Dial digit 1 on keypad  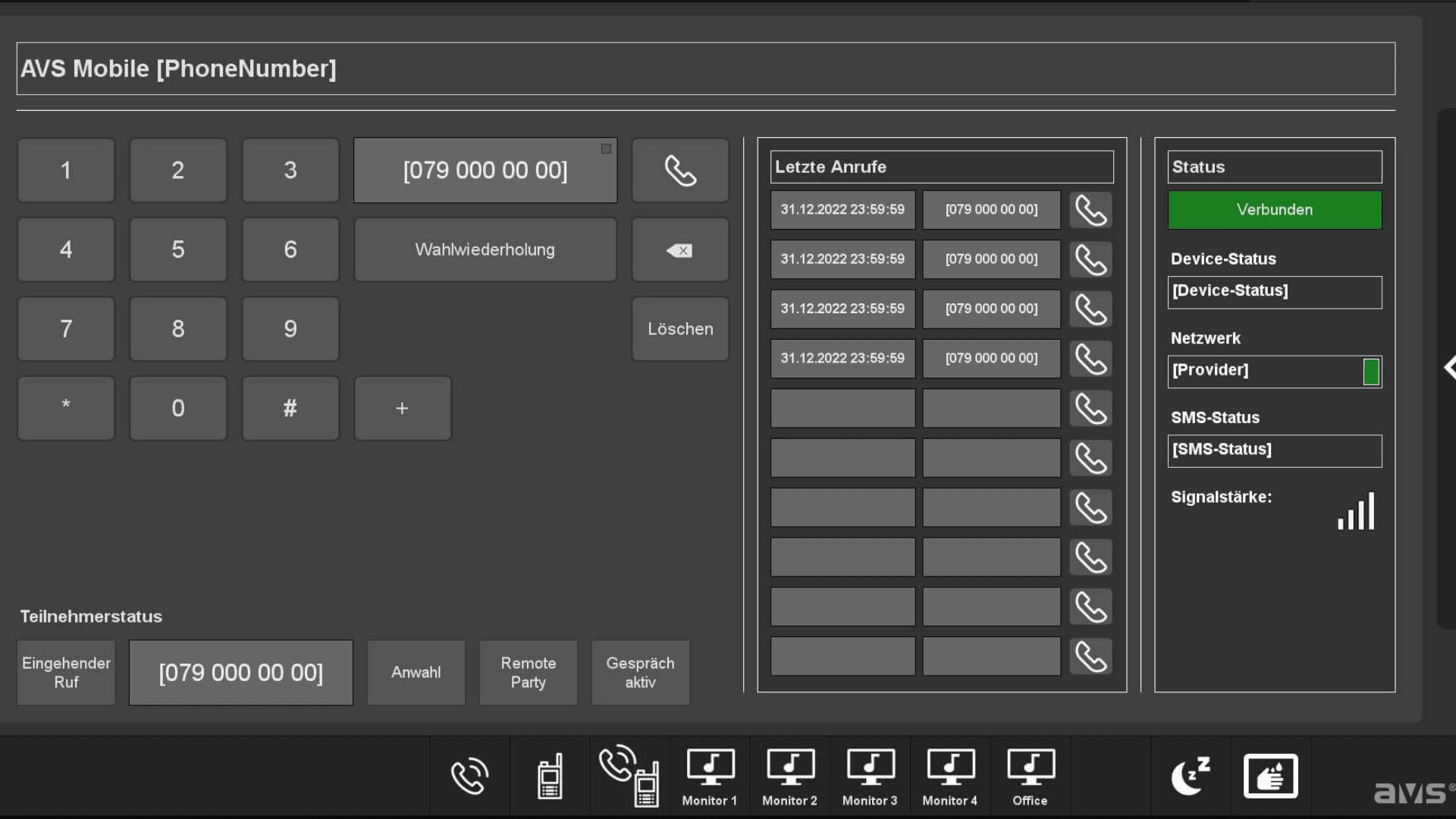click(66, 170)
